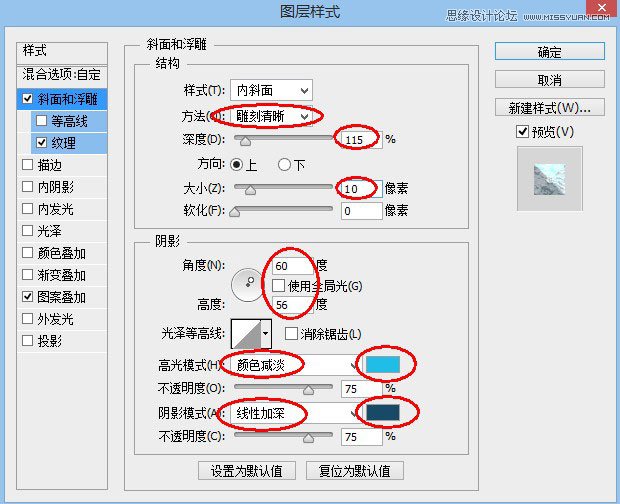
Task: Click 复位为默认值 button
Action: [x=355, y=470]
